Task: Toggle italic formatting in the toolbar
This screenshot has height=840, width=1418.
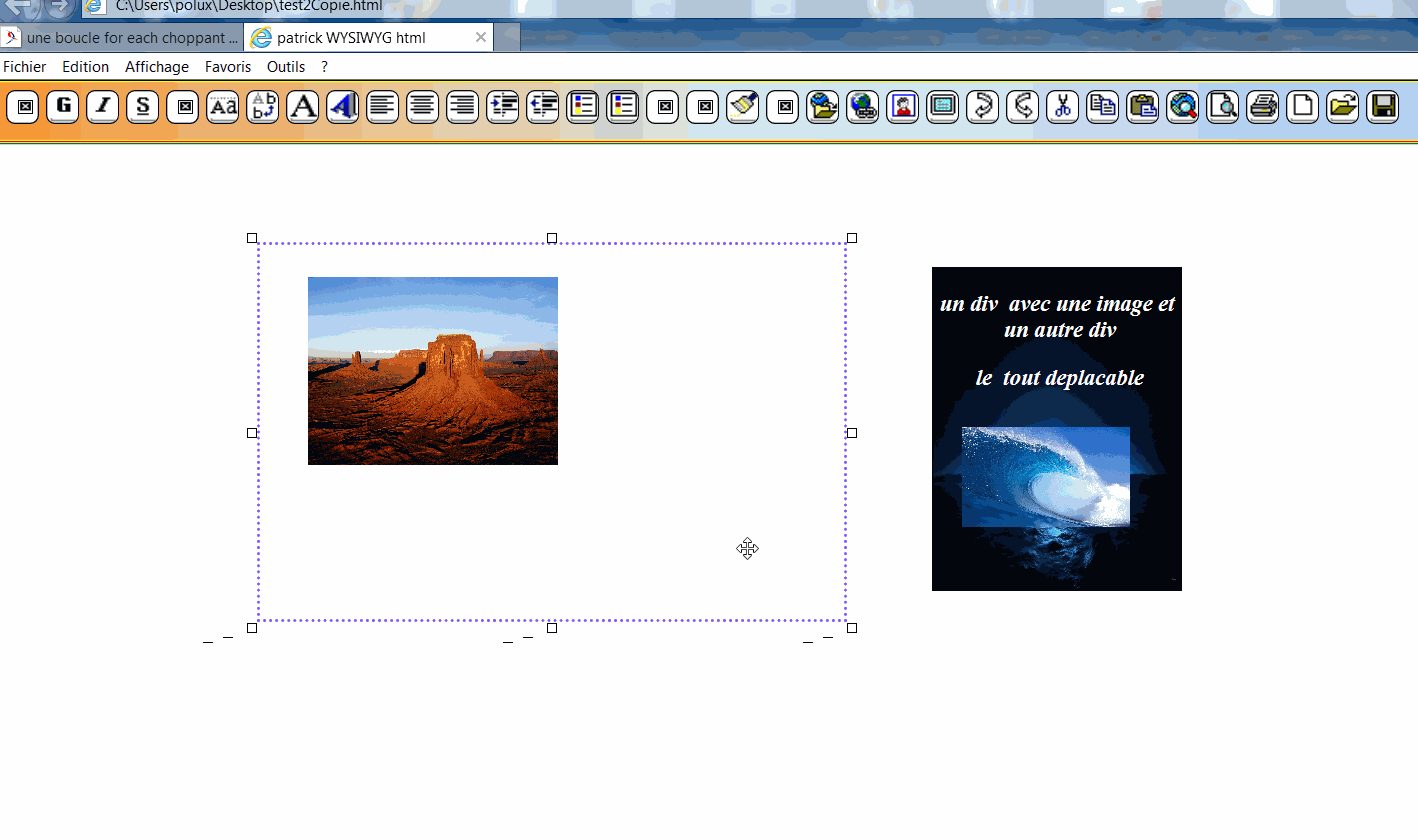Action: point(103,106)
